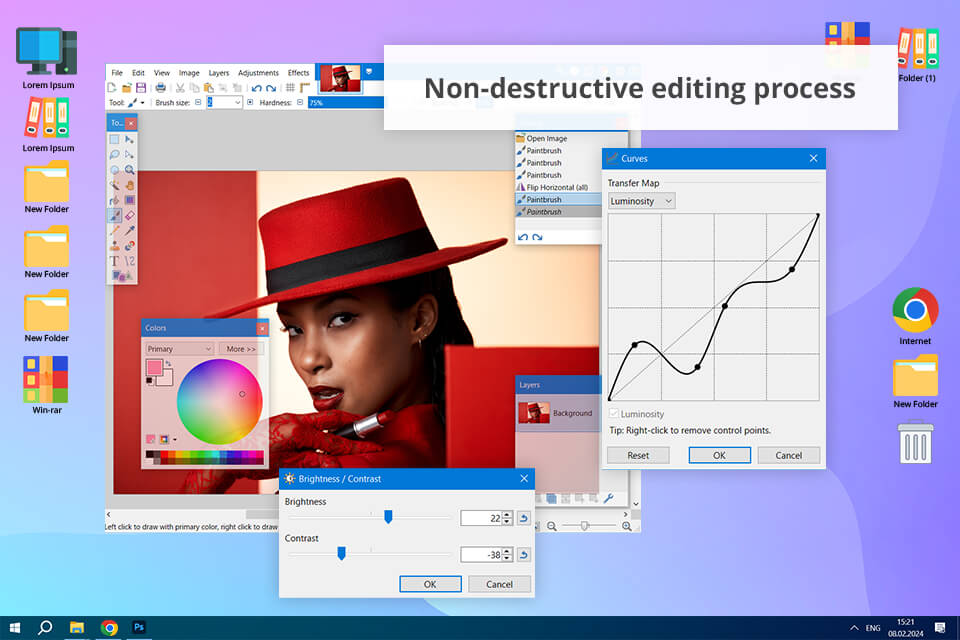The image size is (960, 640).
Task: Open the Tool chooser dropdown arrow
Action: [143, 103]
